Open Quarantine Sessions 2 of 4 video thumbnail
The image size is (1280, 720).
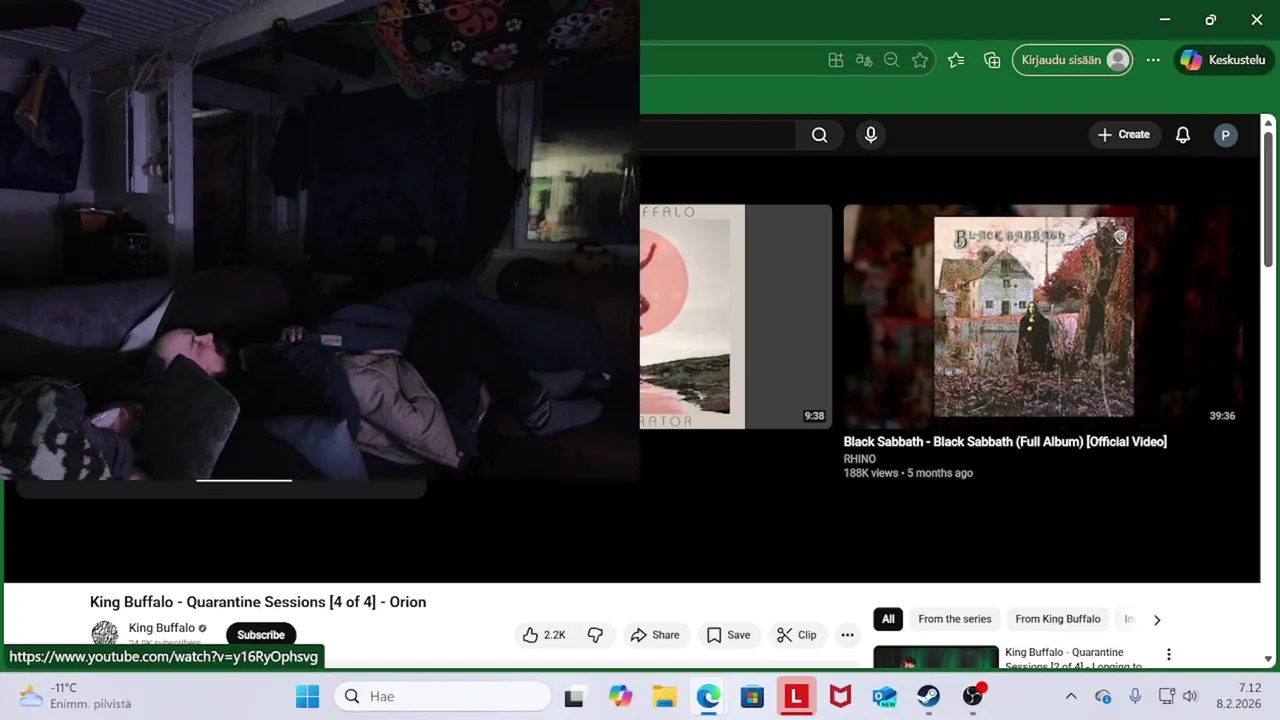936,656
